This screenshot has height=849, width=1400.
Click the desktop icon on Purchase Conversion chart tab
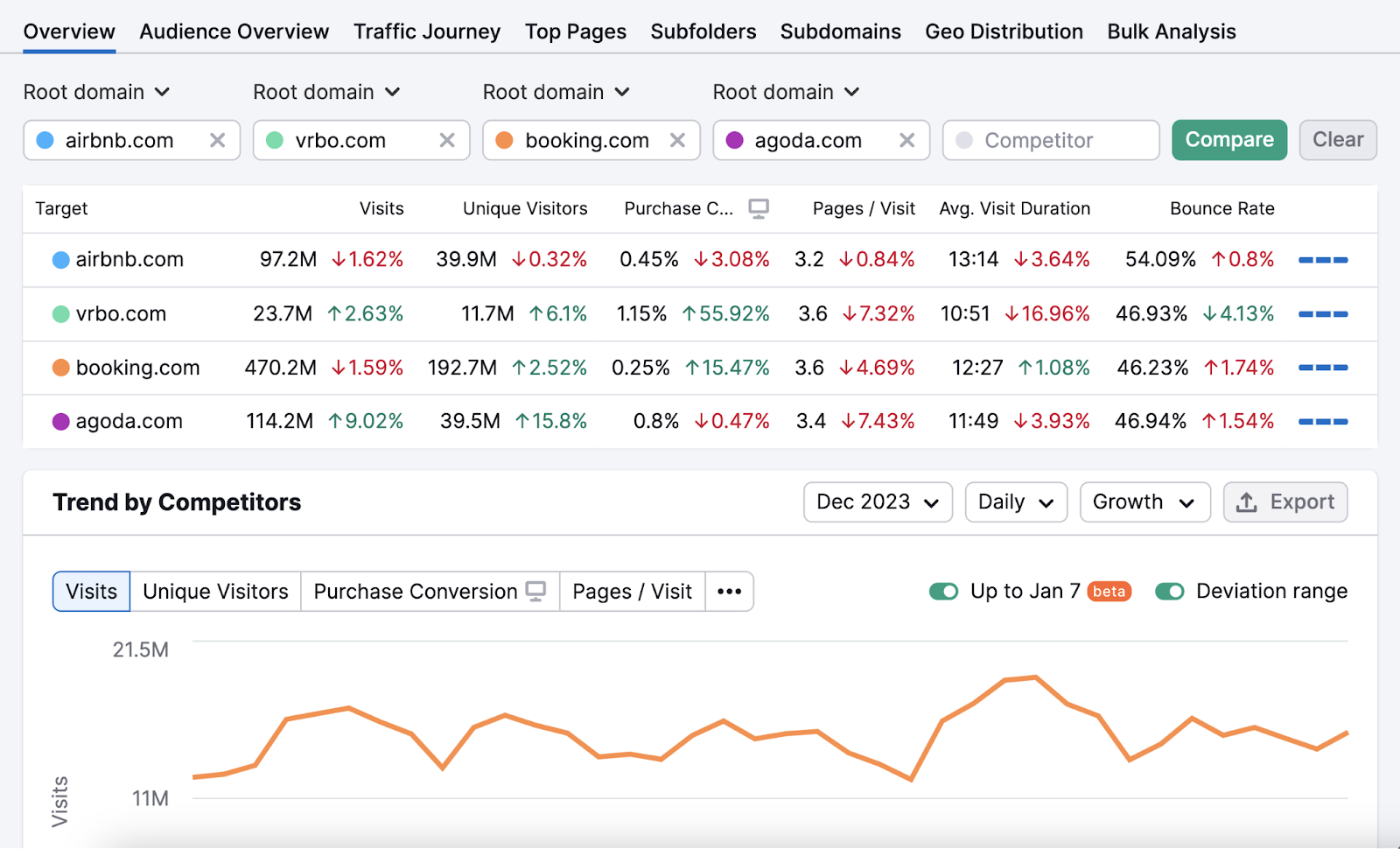click(x=536, y=591)
